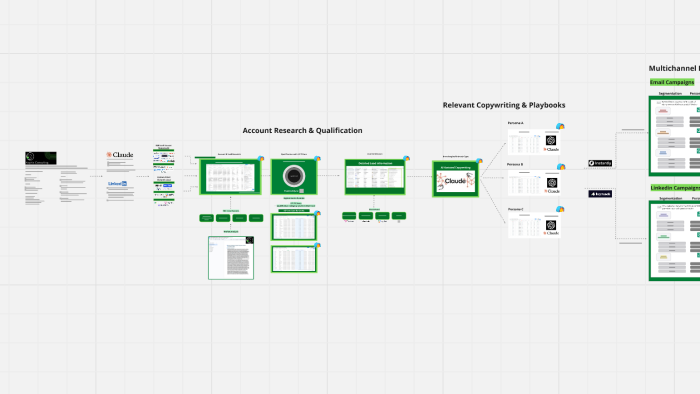Viewport: 700px width, 394px height.
Task: Open the account research spreadsheet green card
Action: [x=230, y=177]
